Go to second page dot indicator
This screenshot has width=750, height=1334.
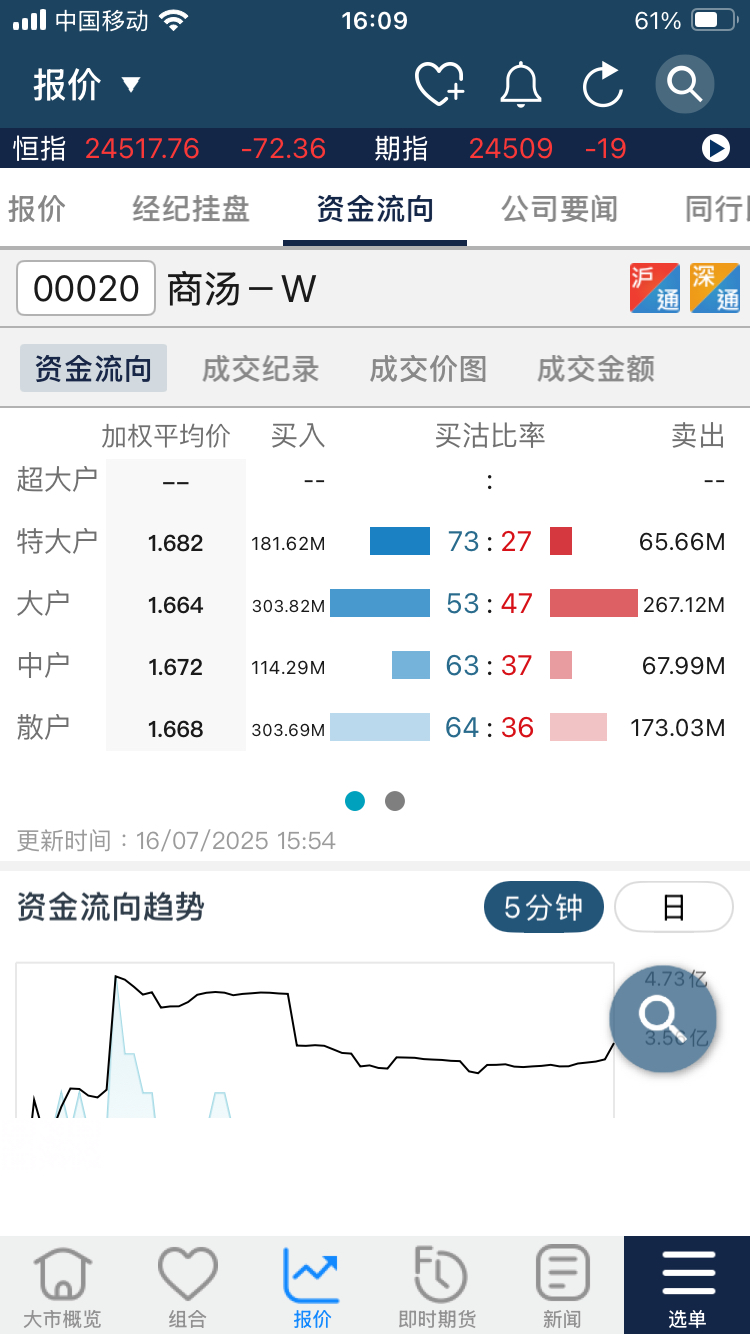pyautogui.click(x=395, y=801)
